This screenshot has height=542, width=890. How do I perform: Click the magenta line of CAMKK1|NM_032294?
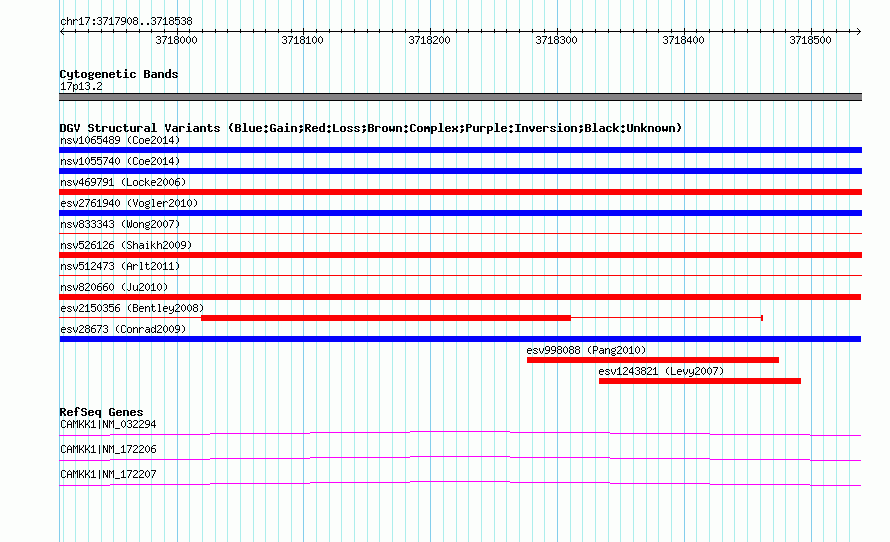[460, 434]
